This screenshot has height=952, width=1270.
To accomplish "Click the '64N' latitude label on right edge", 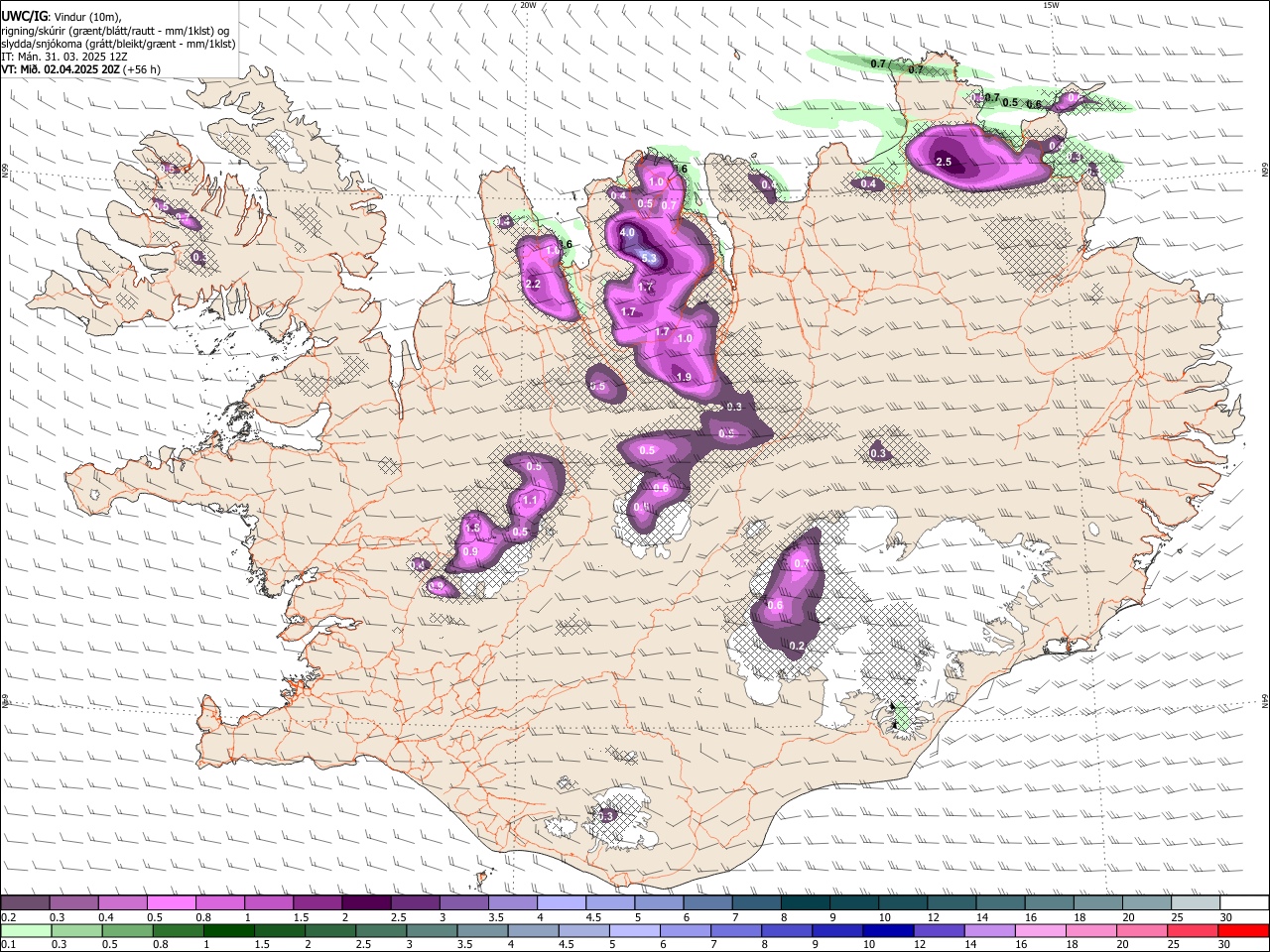I will (1265, 701).
